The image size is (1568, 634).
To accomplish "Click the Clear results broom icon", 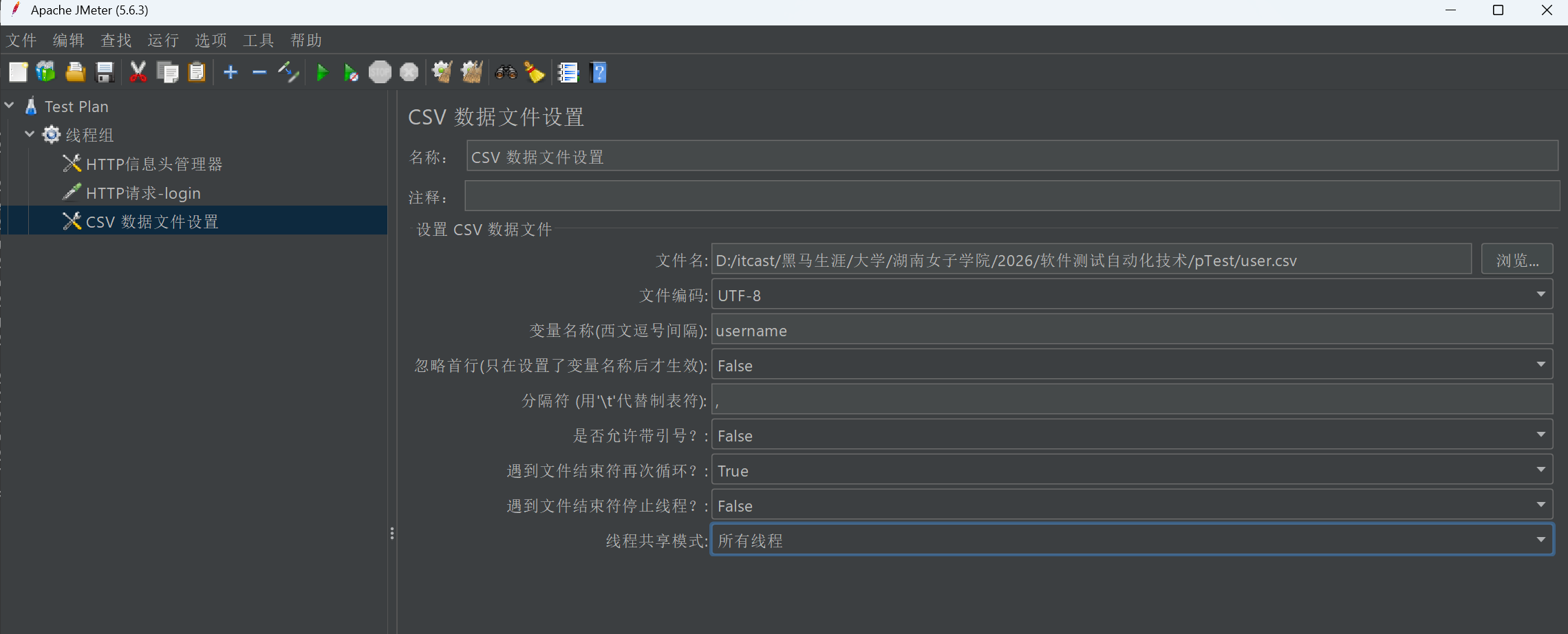I will tap(442, 72).
